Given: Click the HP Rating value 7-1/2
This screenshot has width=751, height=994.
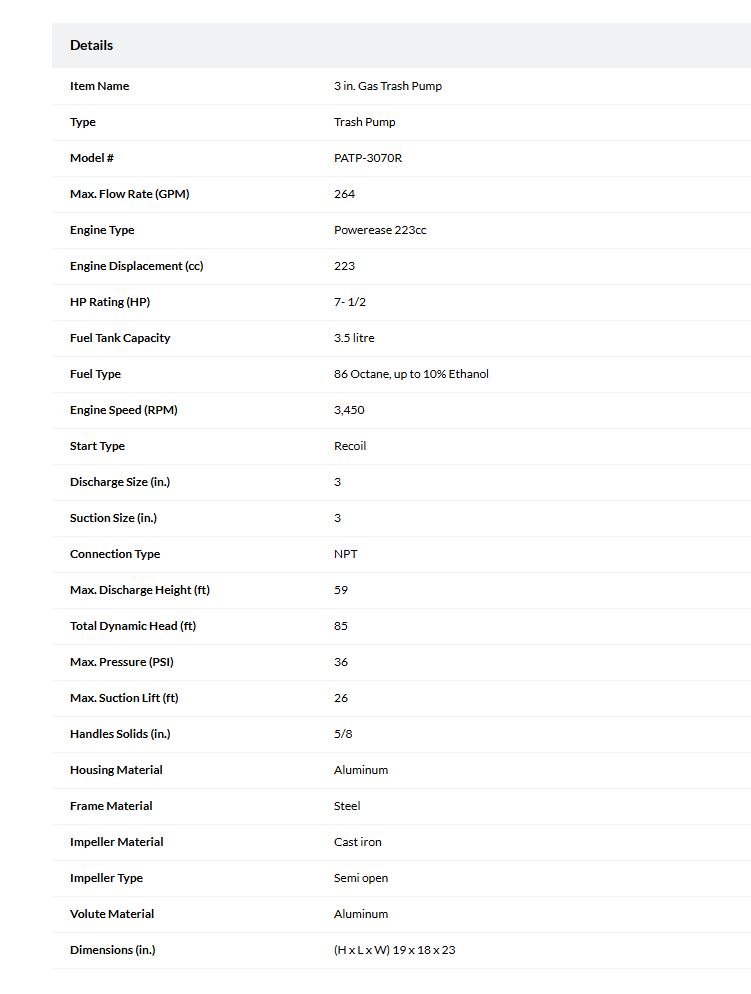Looking at the screenshot, I should pos(350,302).
